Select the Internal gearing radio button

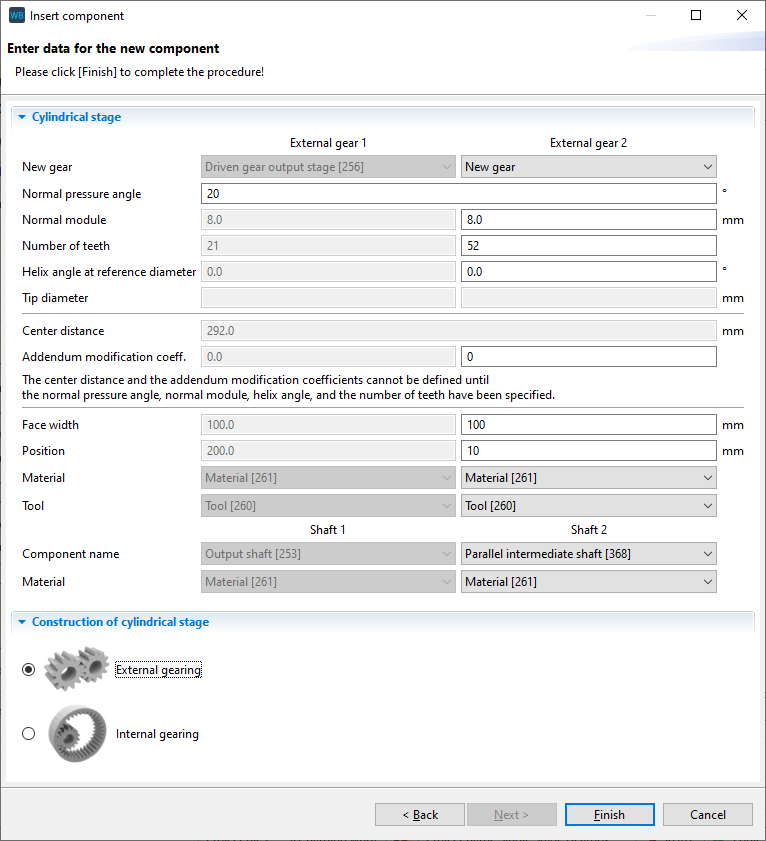(x=28, y=734)
